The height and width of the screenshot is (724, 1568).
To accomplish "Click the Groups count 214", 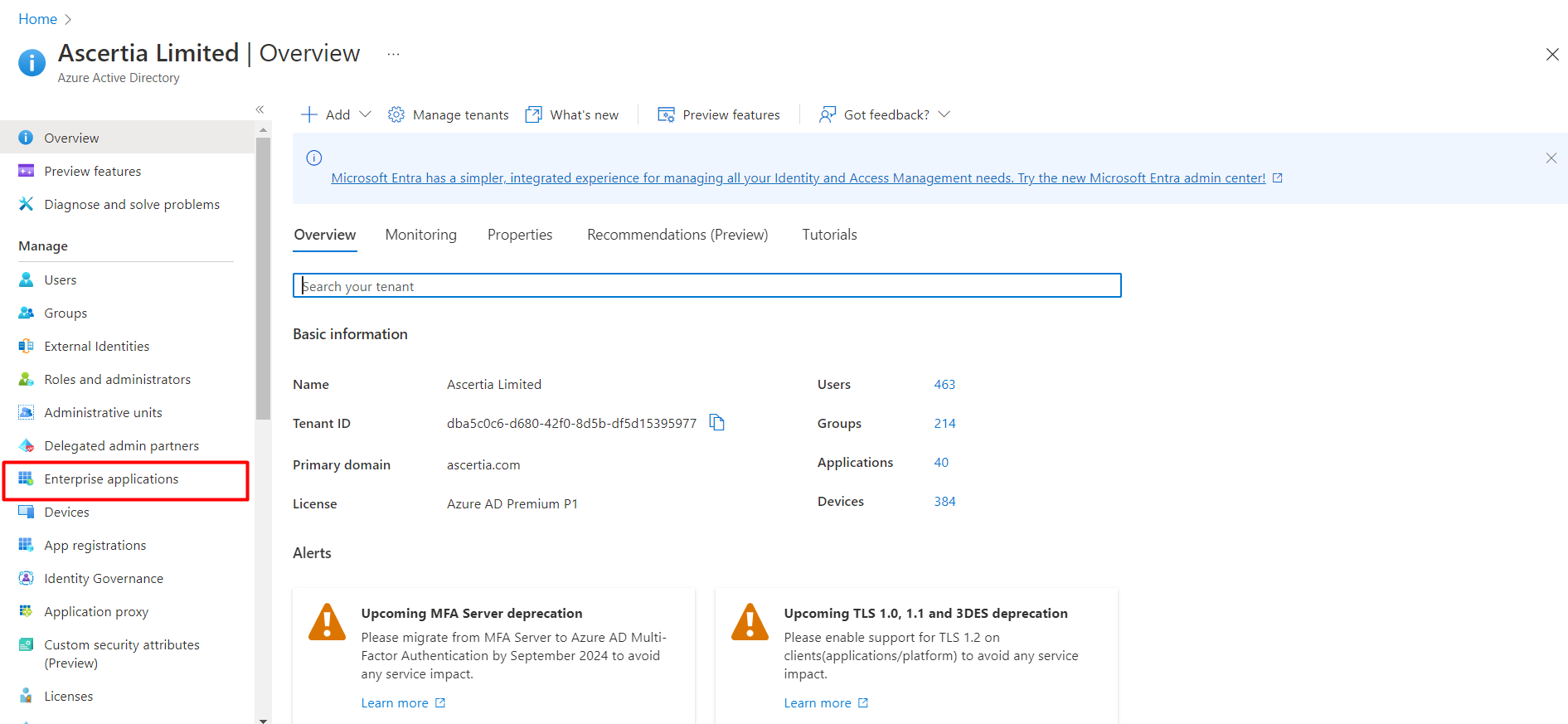I will coord(944,423).
